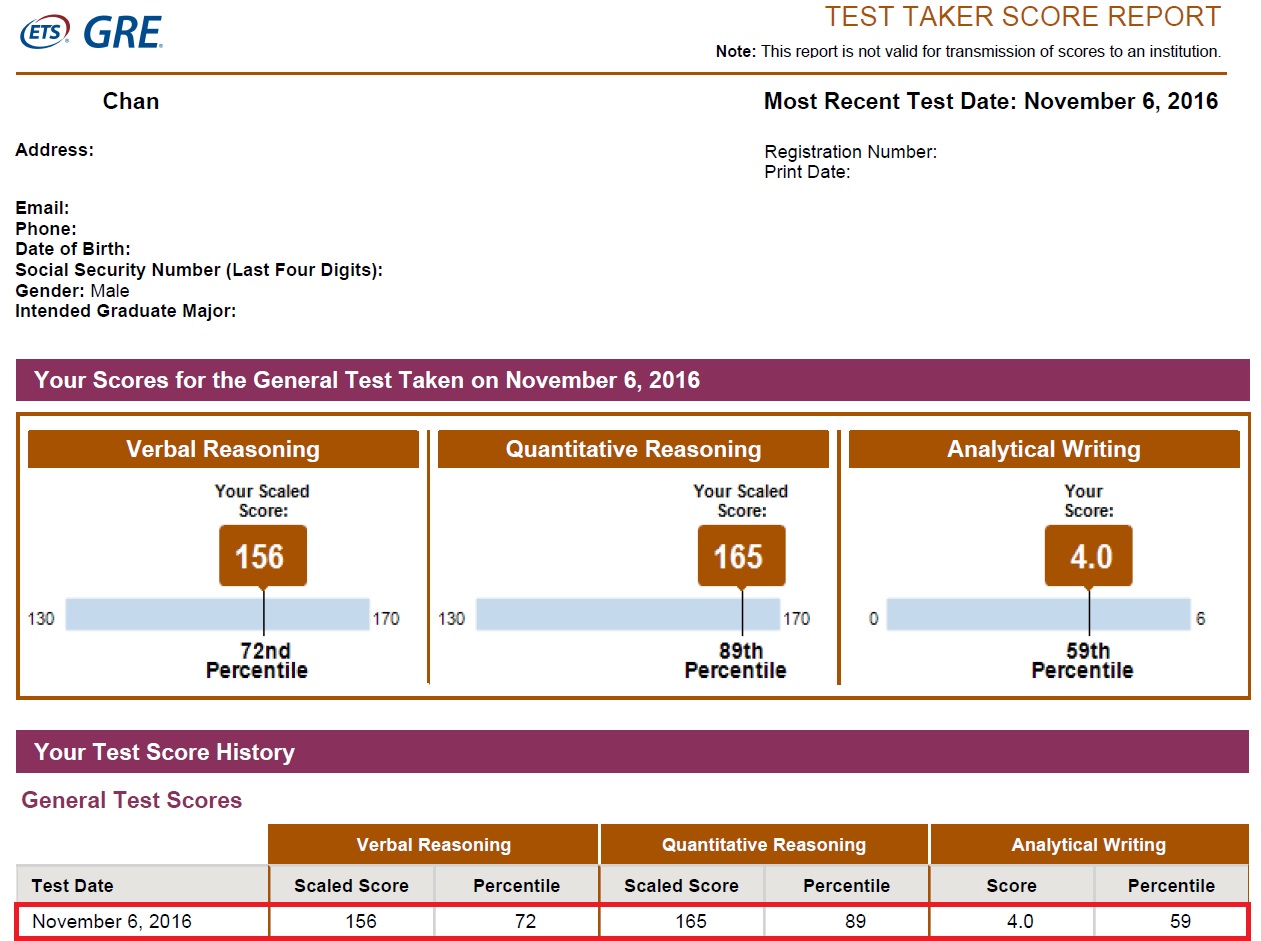
Task: Click the Email label
Action: point(42,208)
